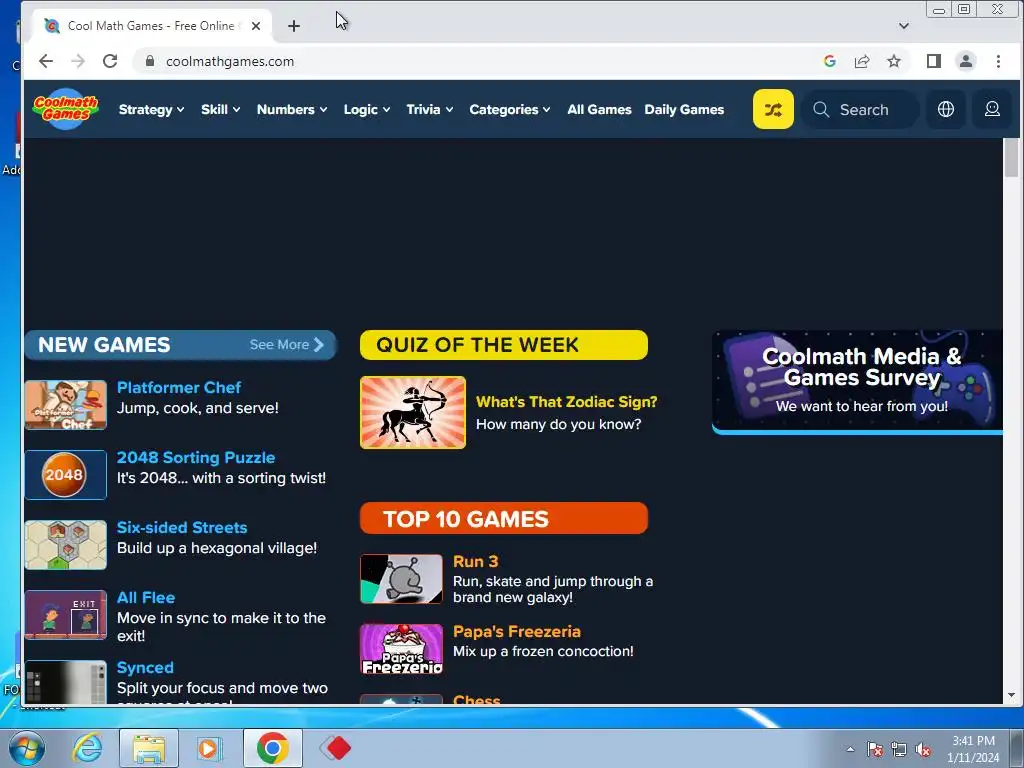Open 2048 Sorting Puzzle link
Image resolution: width=1024 pixels, height=768 pixels.
click(196, 457)
